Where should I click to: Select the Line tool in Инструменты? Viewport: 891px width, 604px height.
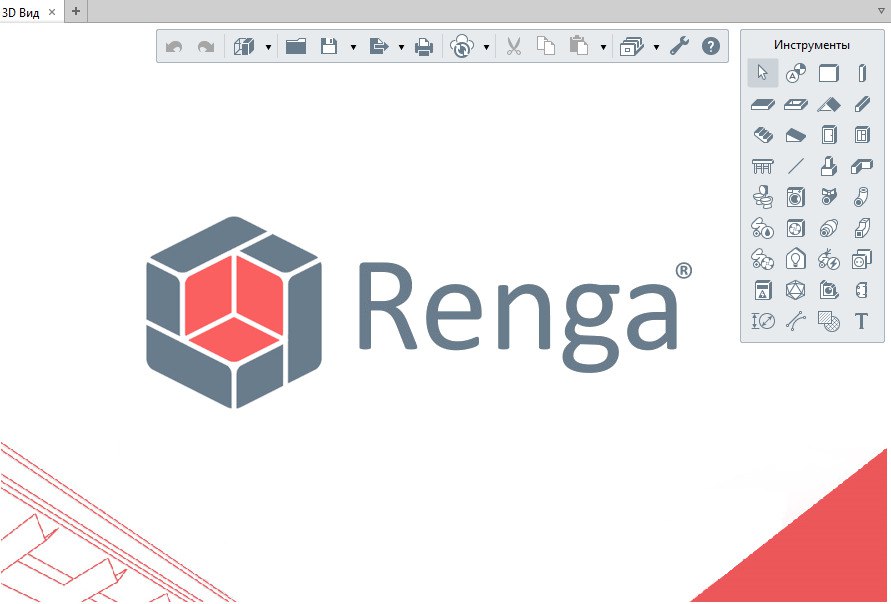pos(796,166)
